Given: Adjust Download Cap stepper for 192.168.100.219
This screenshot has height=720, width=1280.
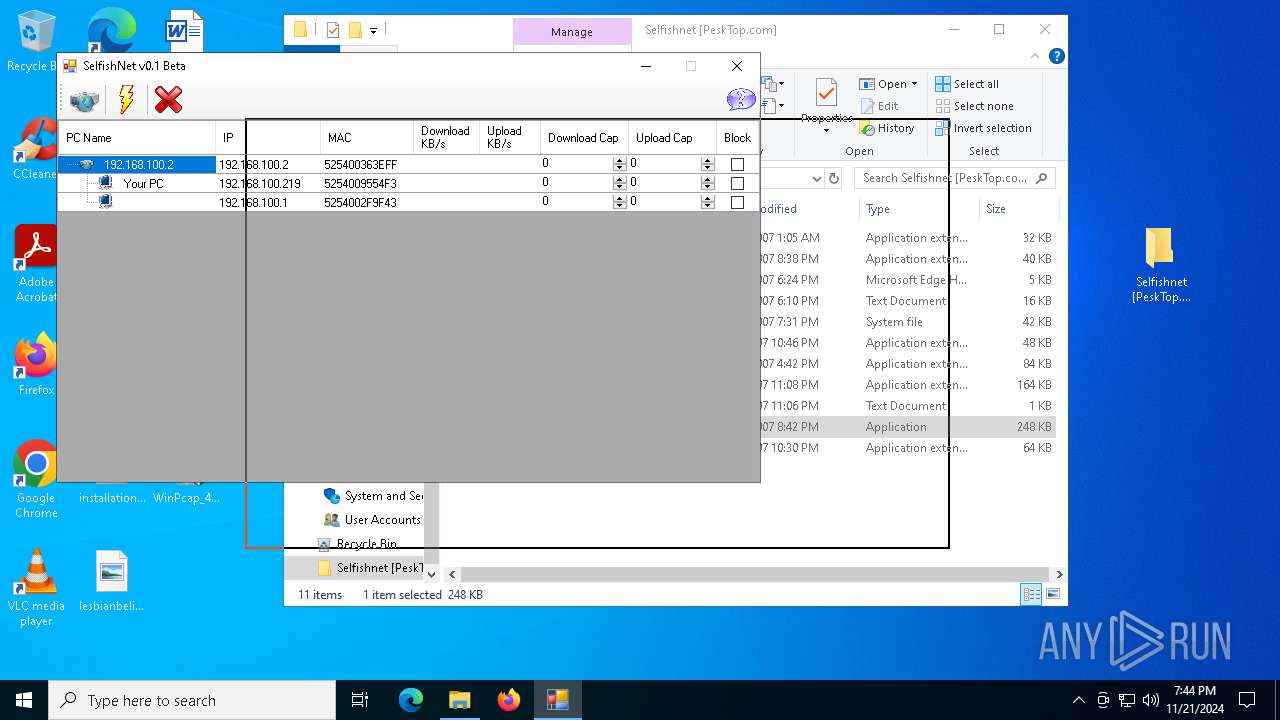Looking at the screenshot, I should [x=620, y=183].
